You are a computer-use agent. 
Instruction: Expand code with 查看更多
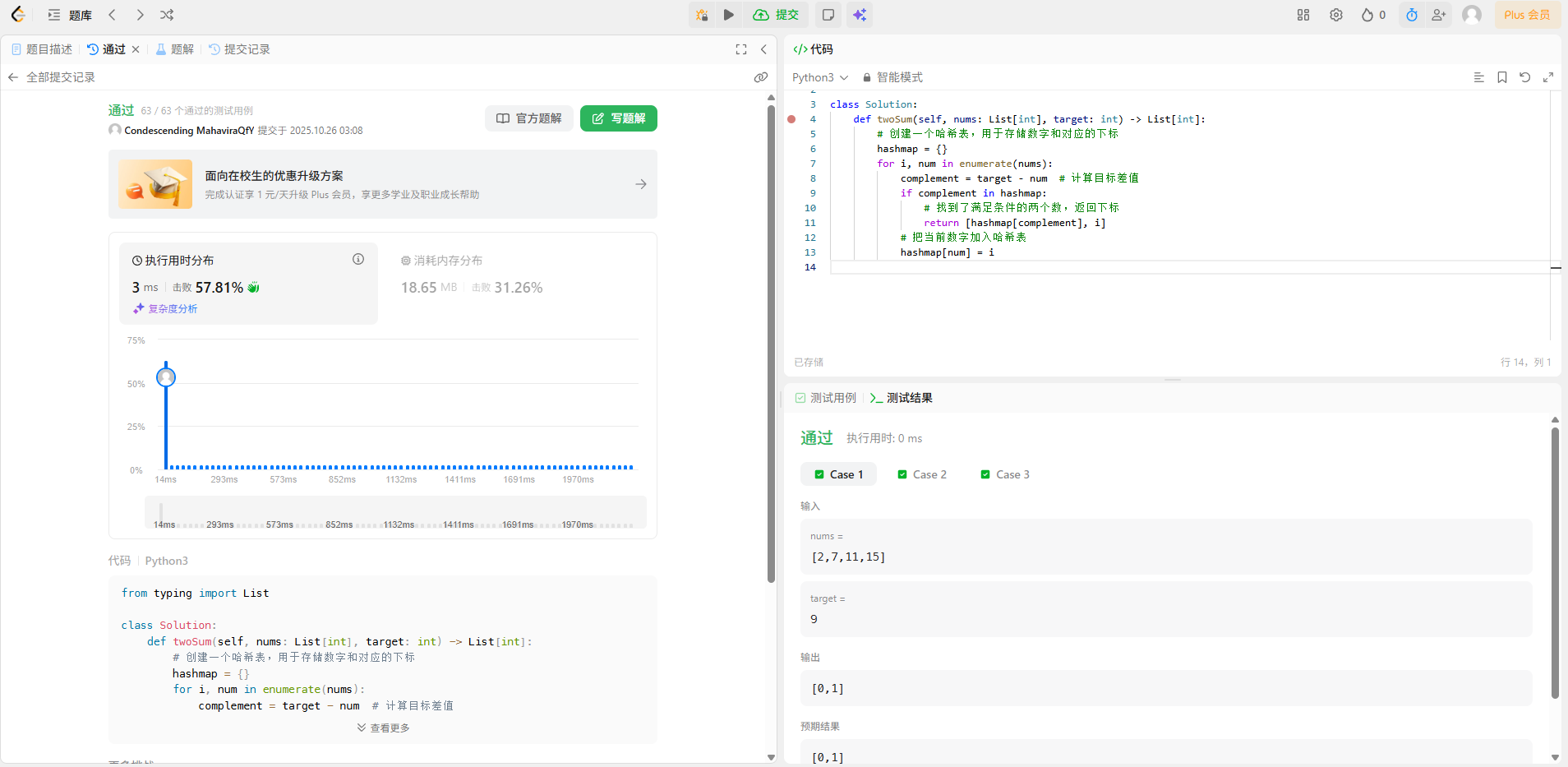point(383,728)
